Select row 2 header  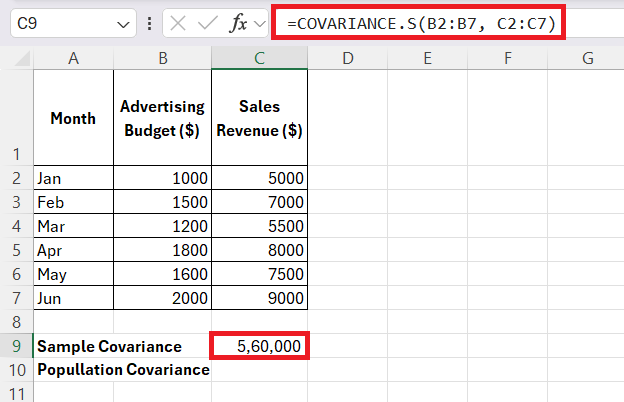click(17, 178)
